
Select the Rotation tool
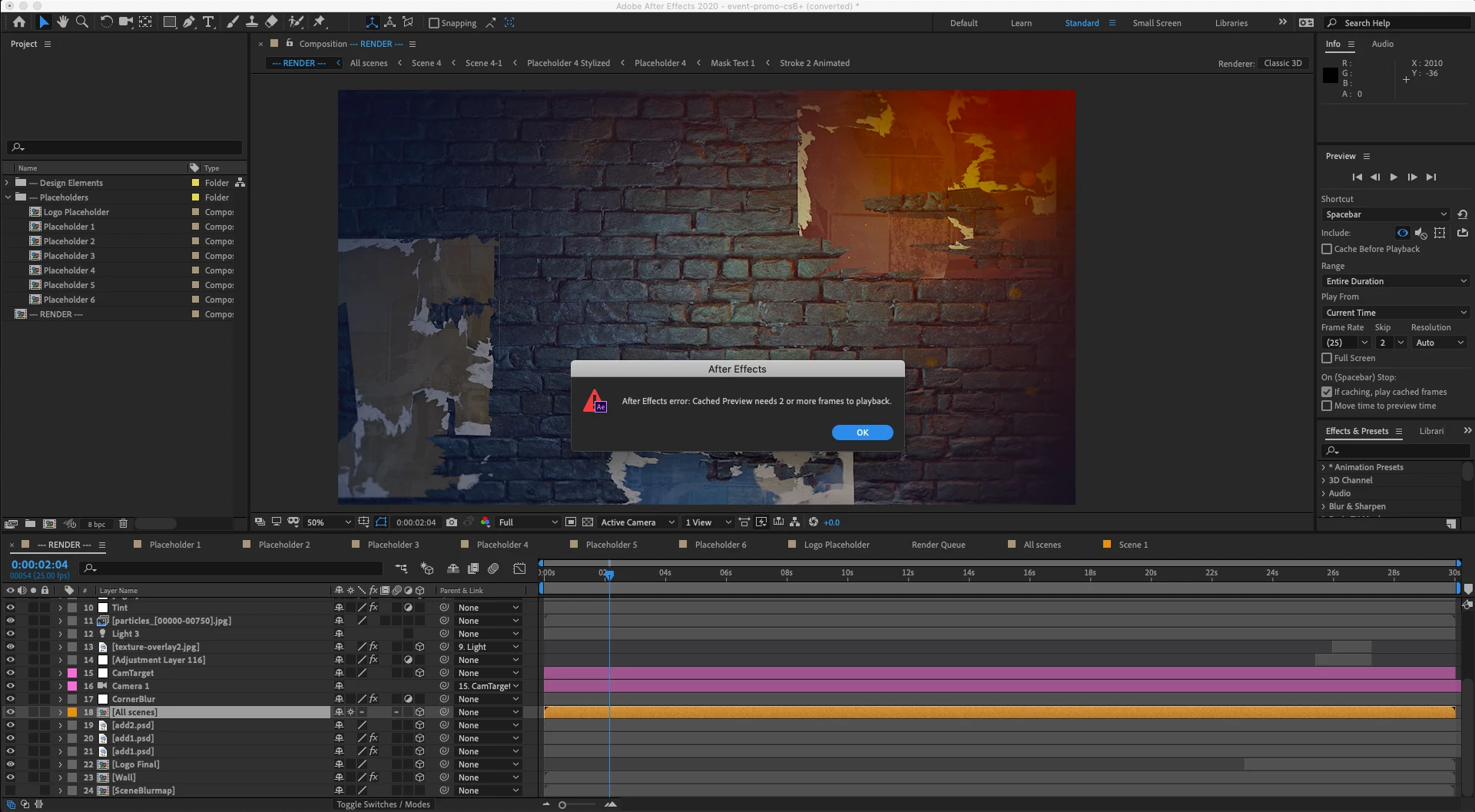[106, 22]
